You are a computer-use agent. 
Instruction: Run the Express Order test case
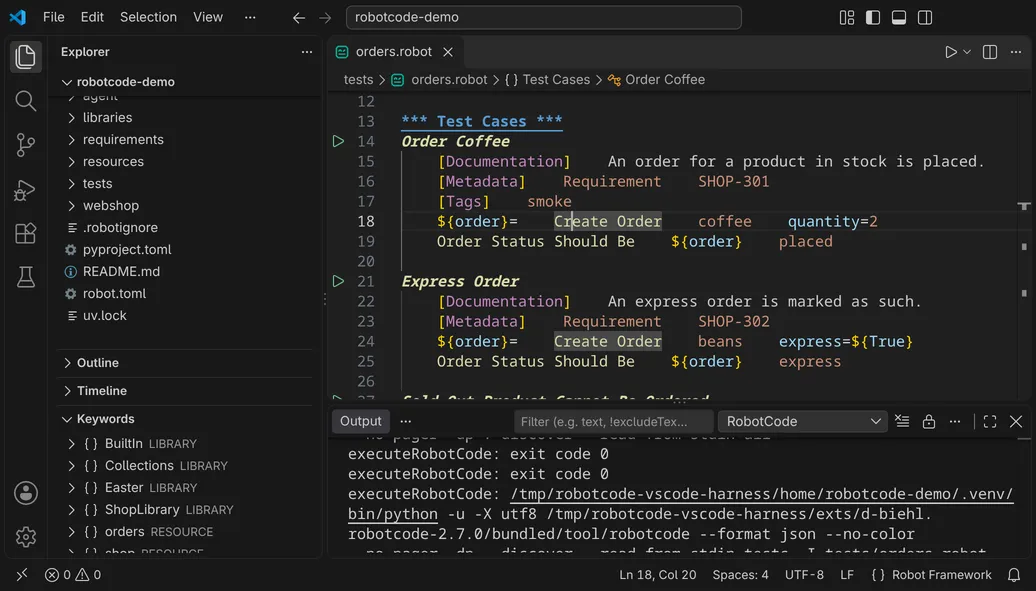click(x=338, y=281)
